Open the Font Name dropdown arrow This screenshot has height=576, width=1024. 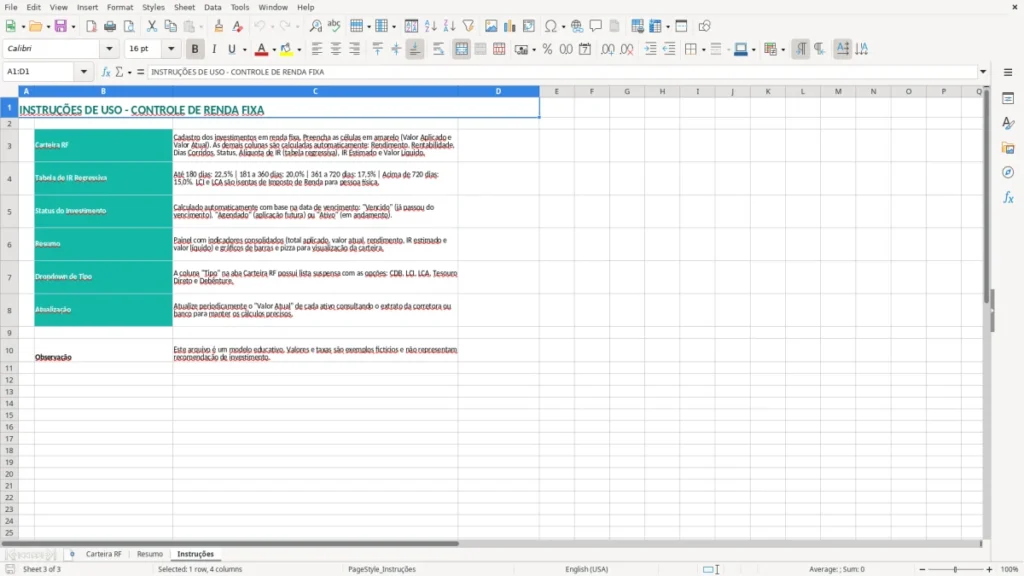(x=109, y=48)
